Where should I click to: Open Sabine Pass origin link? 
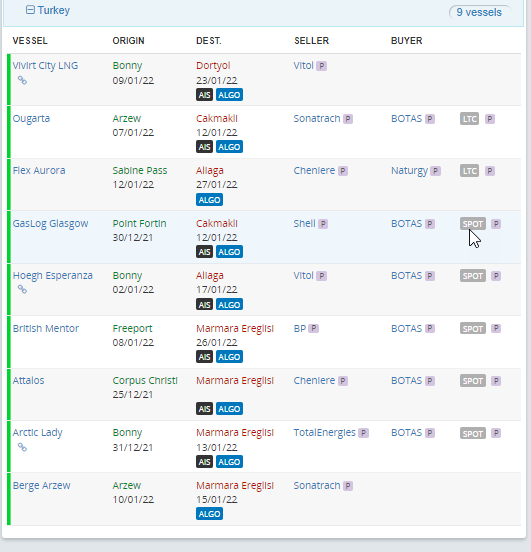[x=140, y=170]
